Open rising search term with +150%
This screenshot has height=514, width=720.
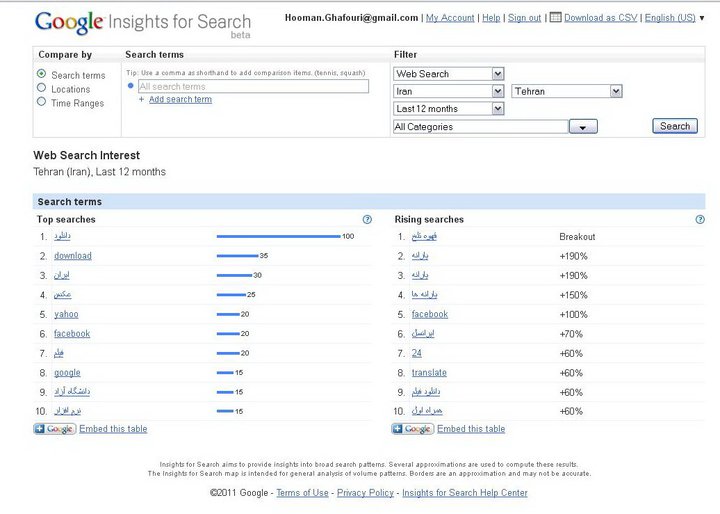[424, 294]
